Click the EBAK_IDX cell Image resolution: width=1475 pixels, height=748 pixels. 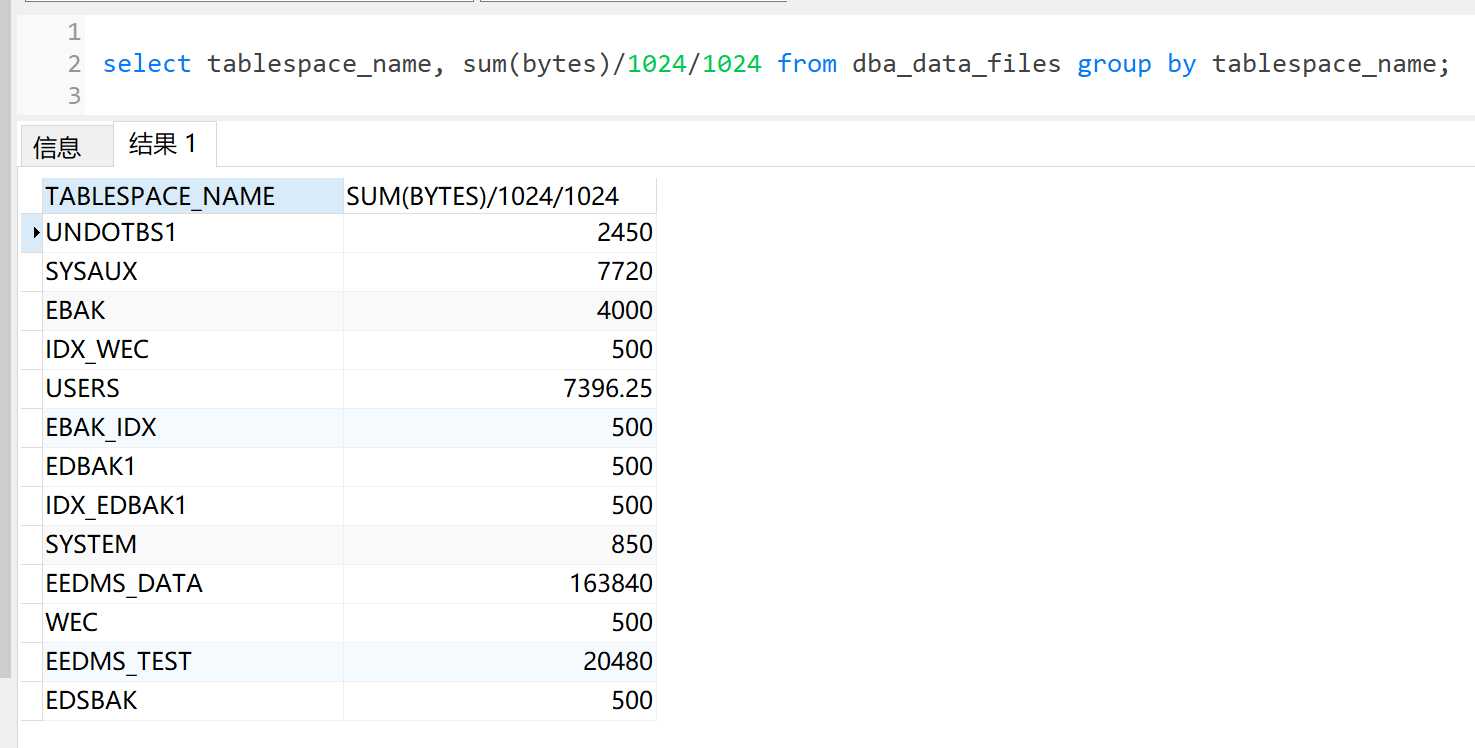(x=193, y=428)
